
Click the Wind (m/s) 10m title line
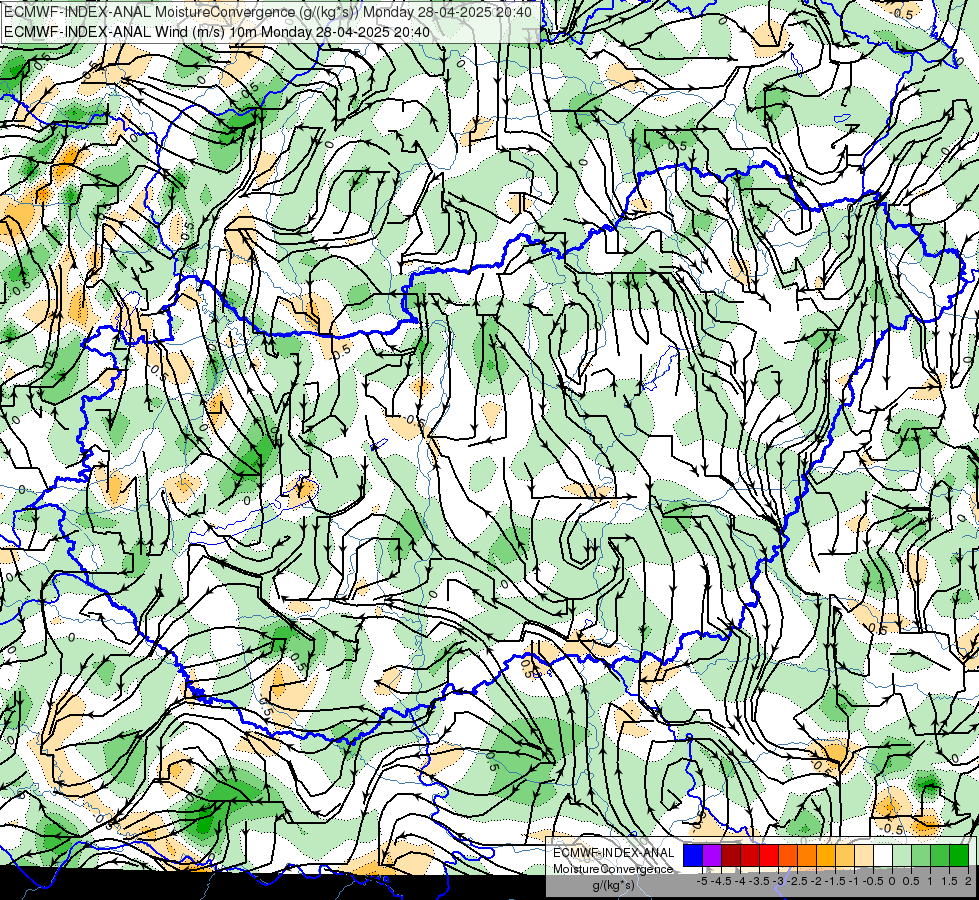pos(217,31)
